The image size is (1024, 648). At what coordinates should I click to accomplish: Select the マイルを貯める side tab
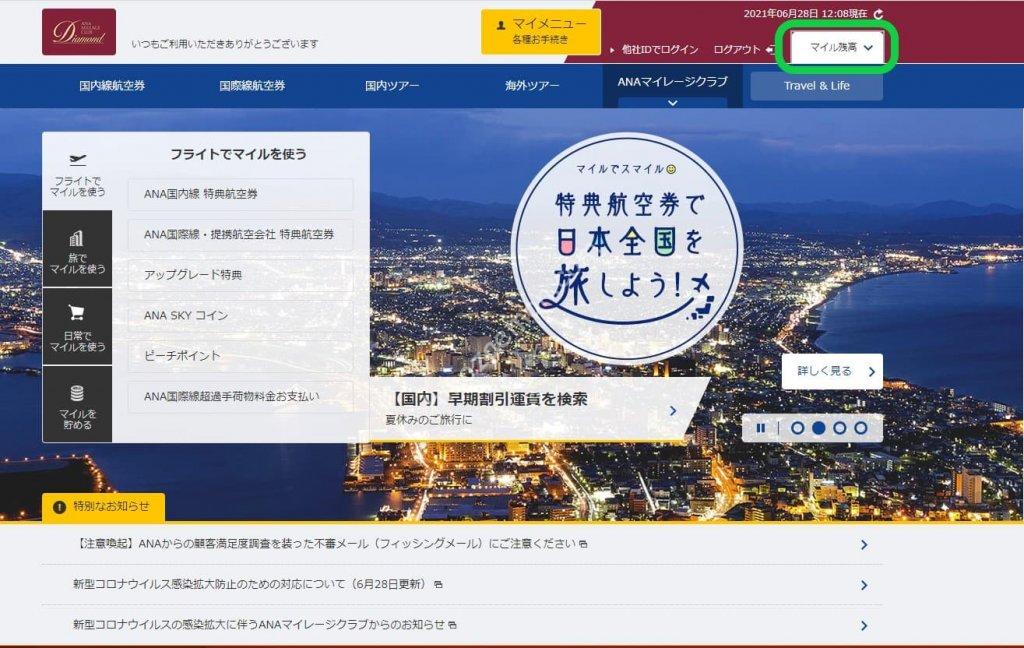(77, 404)
